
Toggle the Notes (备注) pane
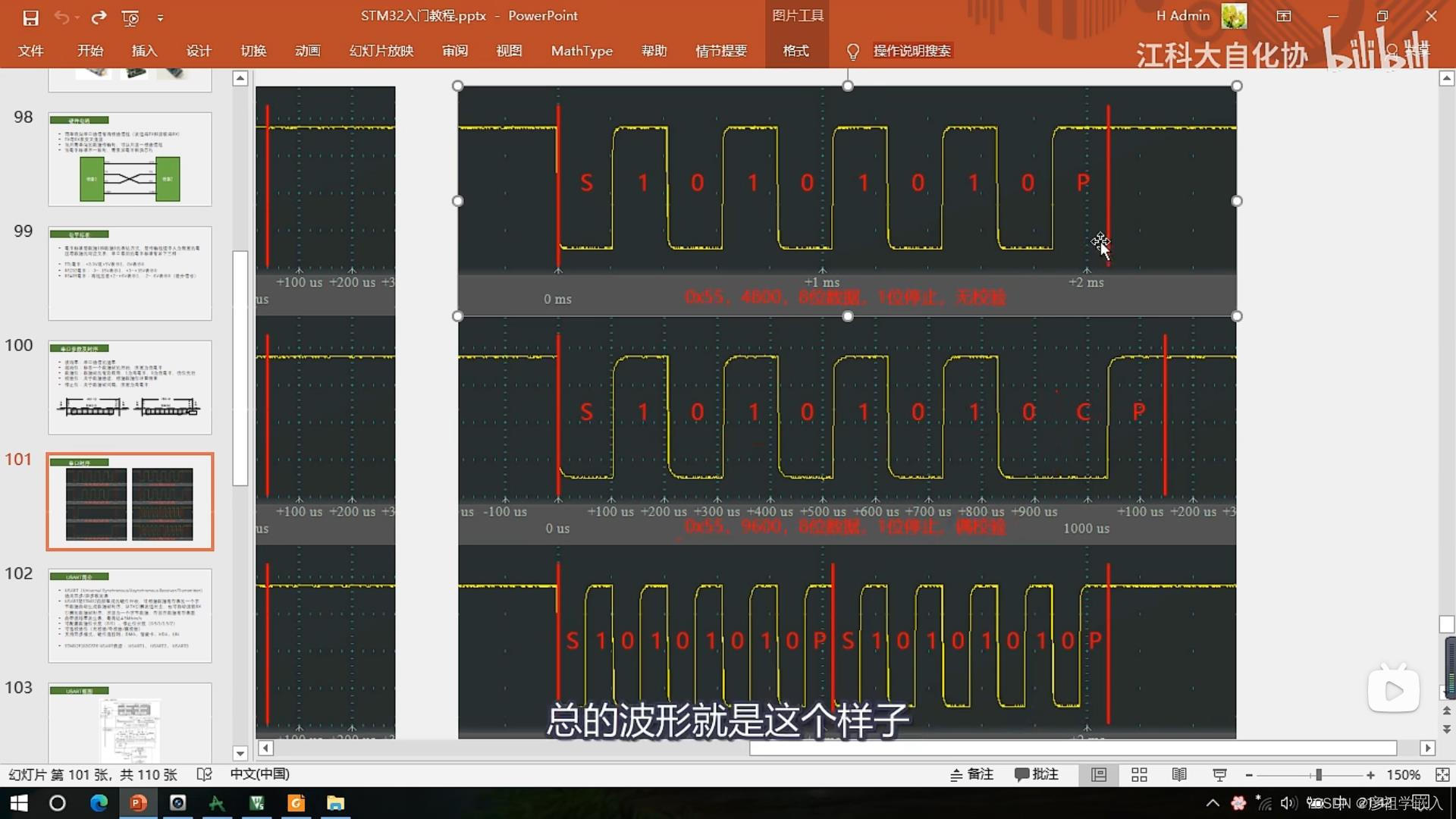click(x=971, y=774)
